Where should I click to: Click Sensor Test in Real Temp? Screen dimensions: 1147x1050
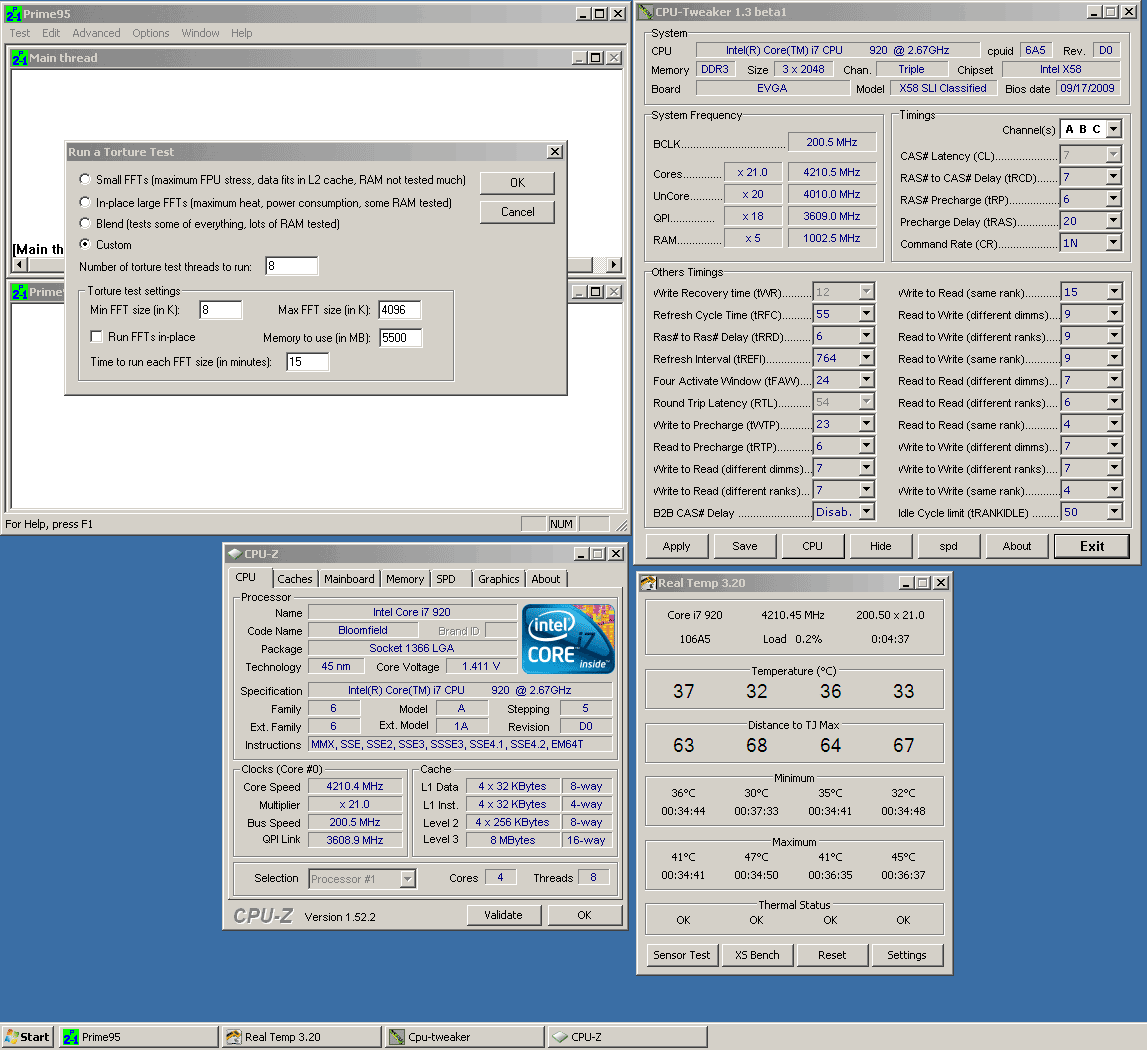pyautogui.click(x=681, y=955)
